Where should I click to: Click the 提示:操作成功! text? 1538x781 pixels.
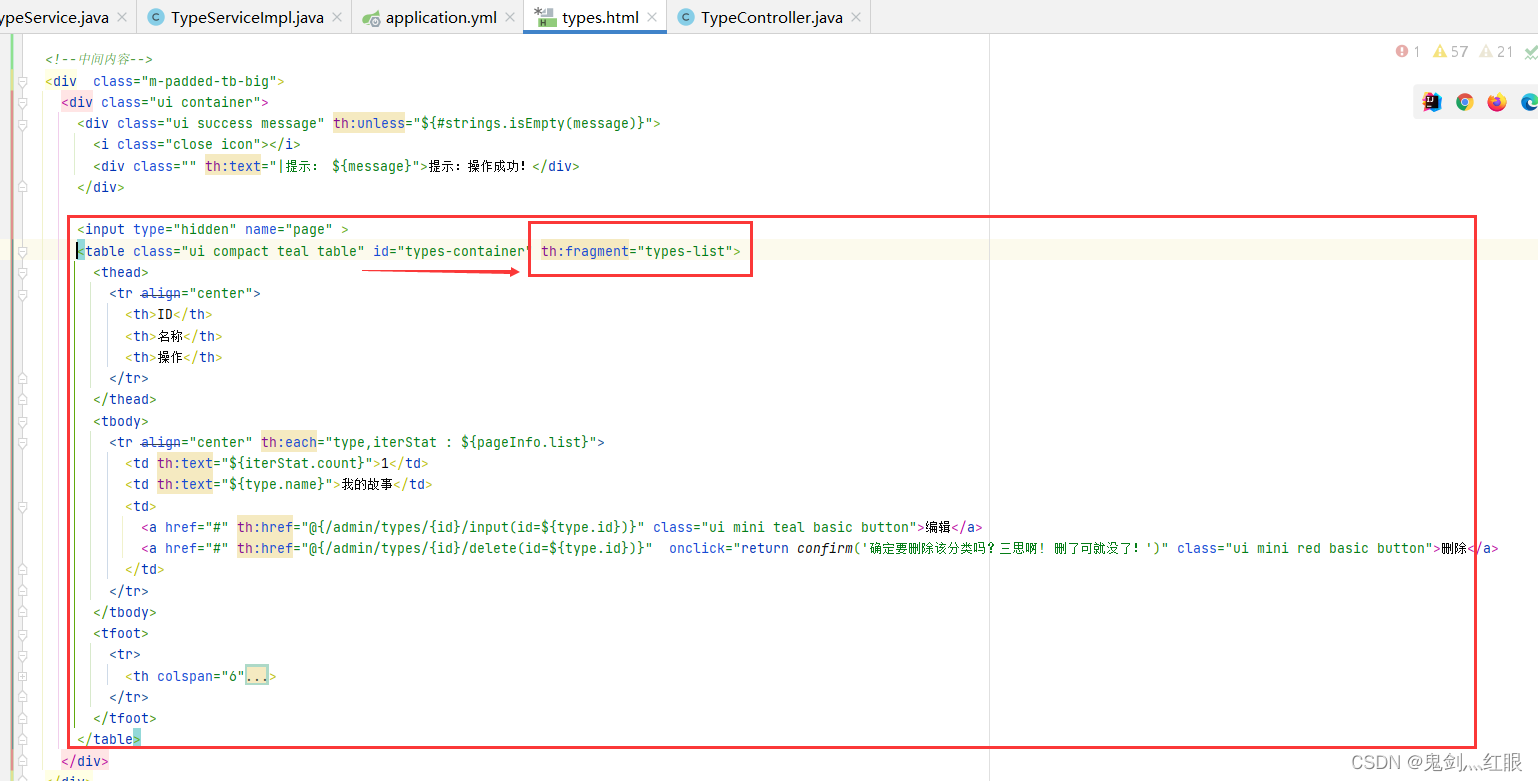(x=477, y=166)
